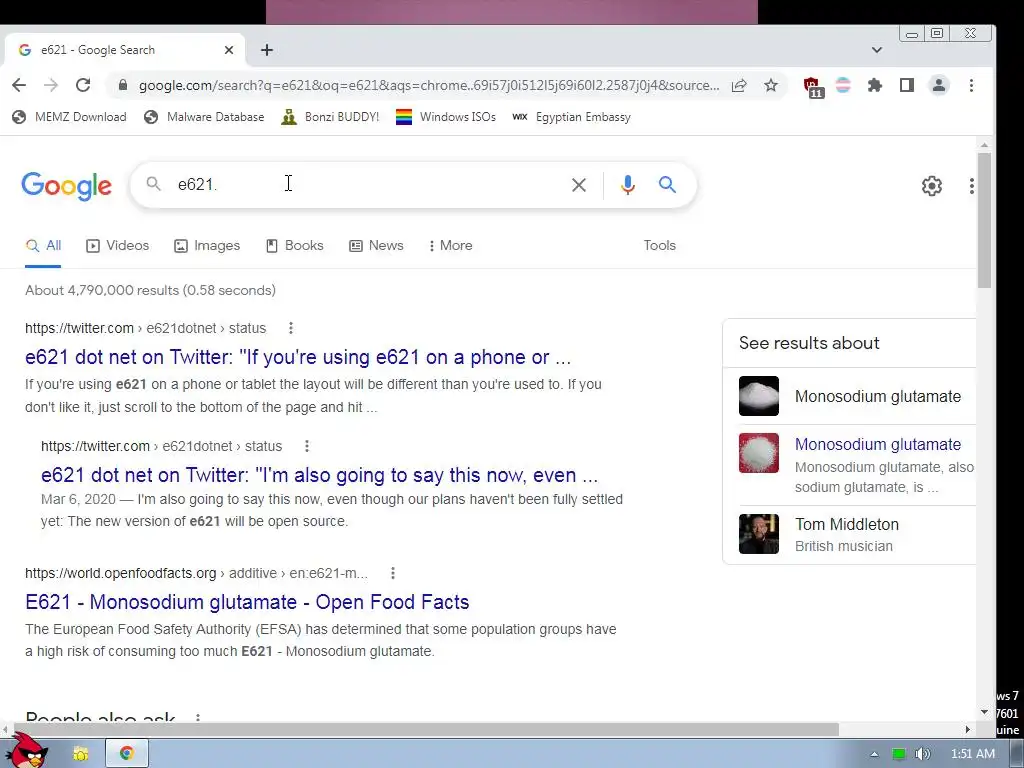Toggle the Chrome side panel

pos(906,85)
